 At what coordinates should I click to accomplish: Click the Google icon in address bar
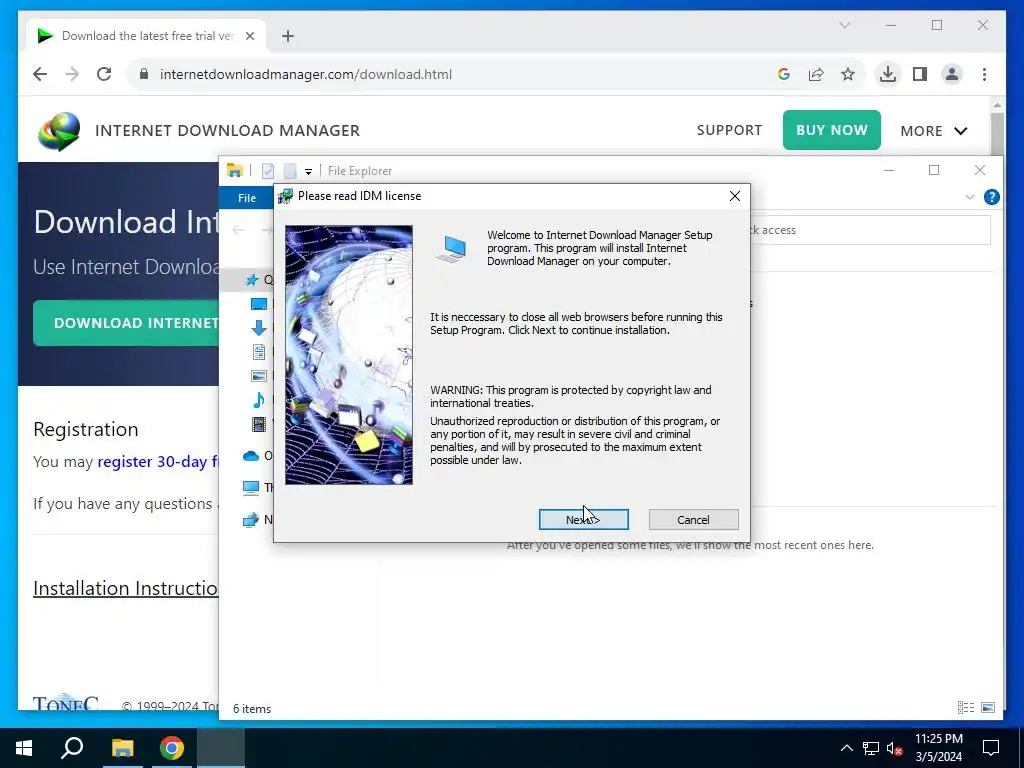point(784,74)
